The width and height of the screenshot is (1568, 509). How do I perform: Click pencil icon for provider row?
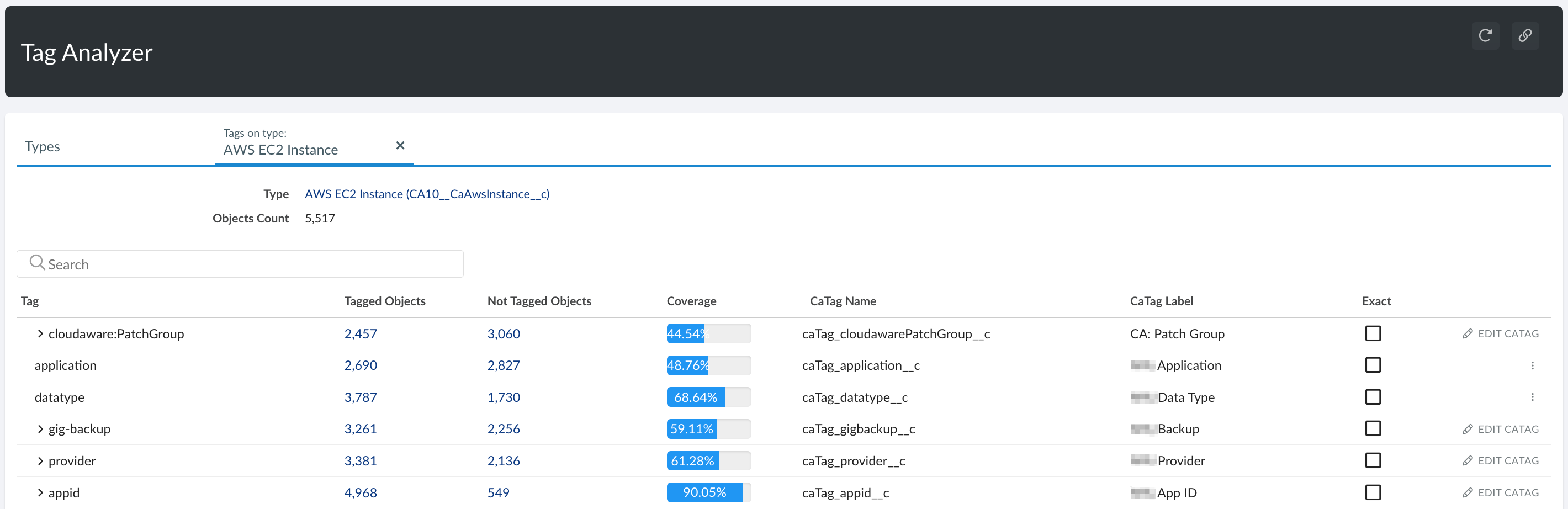[1468, 461]
